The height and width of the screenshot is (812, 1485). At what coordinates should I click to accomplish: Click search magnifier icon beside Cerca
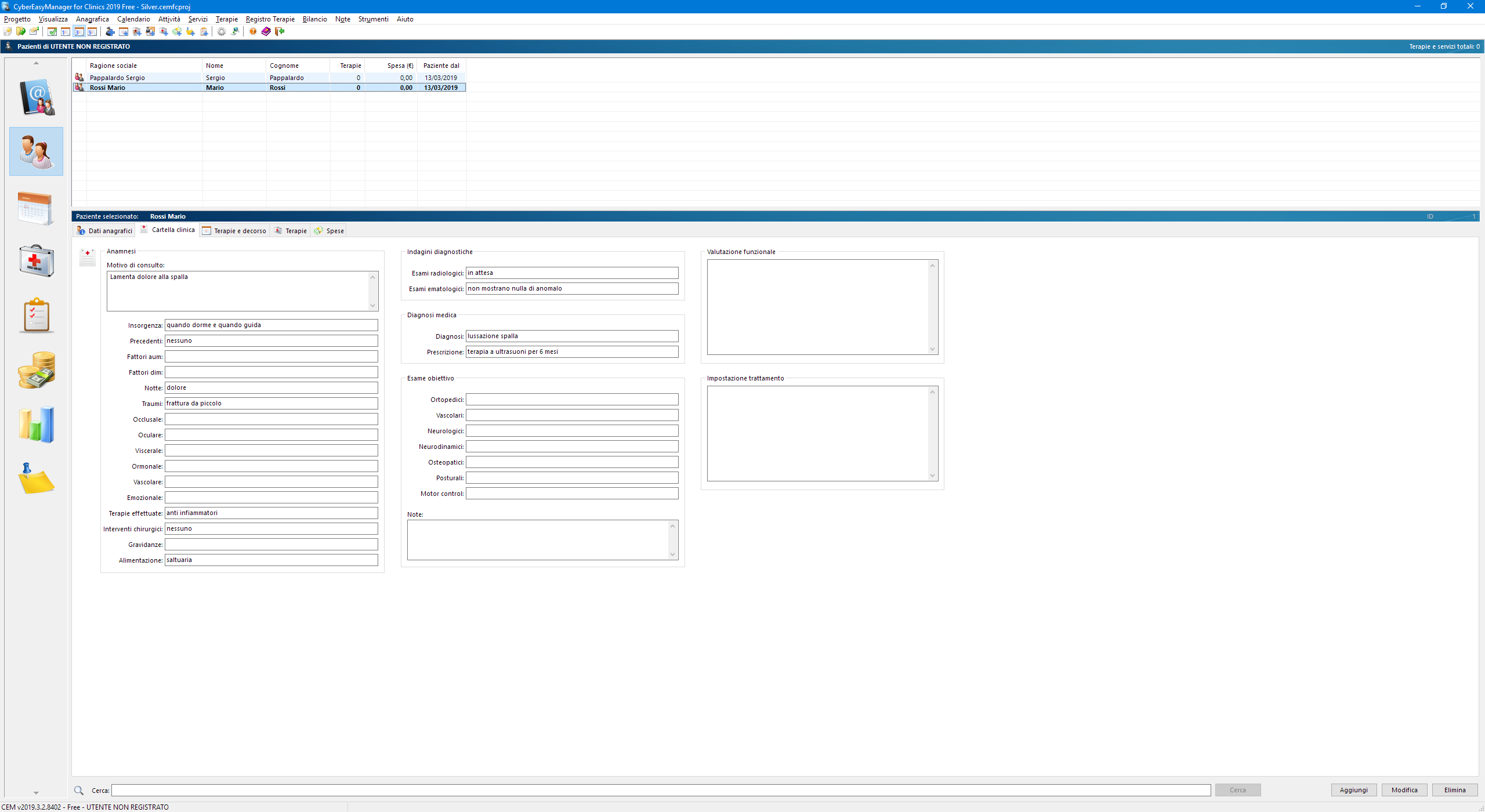coord(79,790)
